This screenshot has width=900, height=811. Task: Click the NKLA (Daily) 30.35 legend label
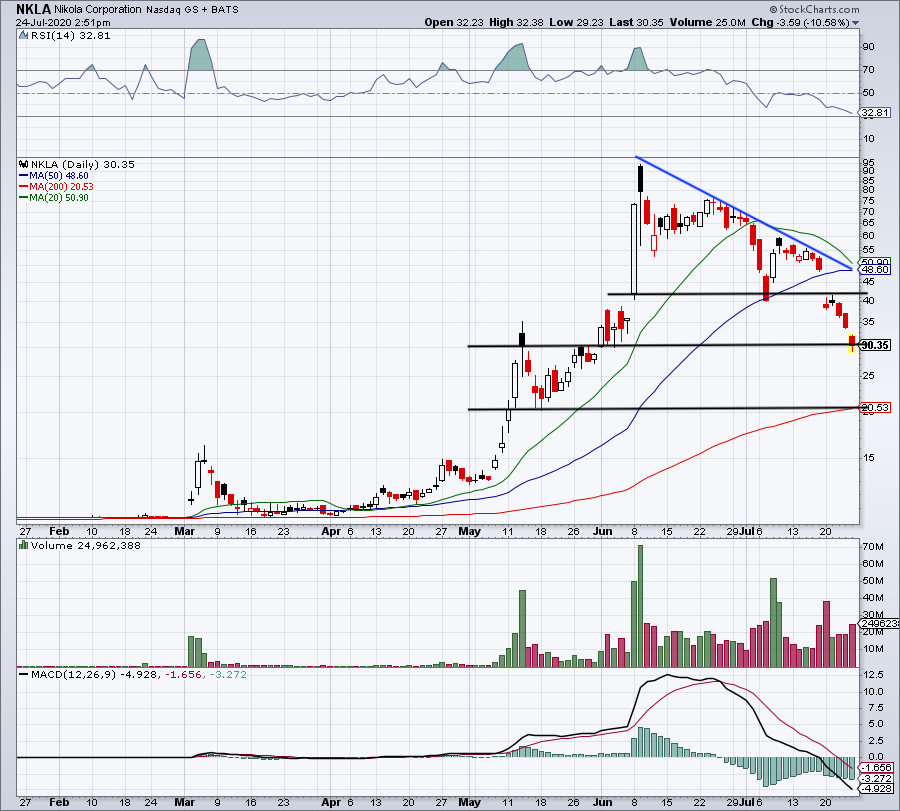coord(83,164)
